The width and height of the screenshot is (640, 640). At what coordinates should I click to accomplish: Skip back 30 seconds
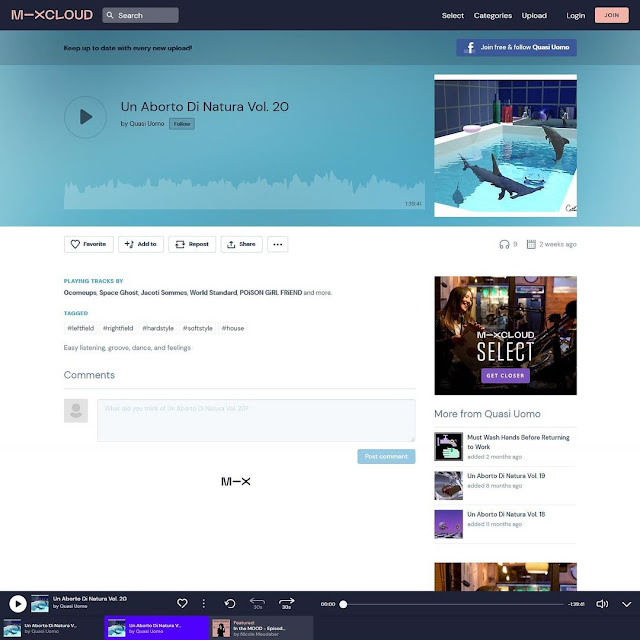point(257,603)
